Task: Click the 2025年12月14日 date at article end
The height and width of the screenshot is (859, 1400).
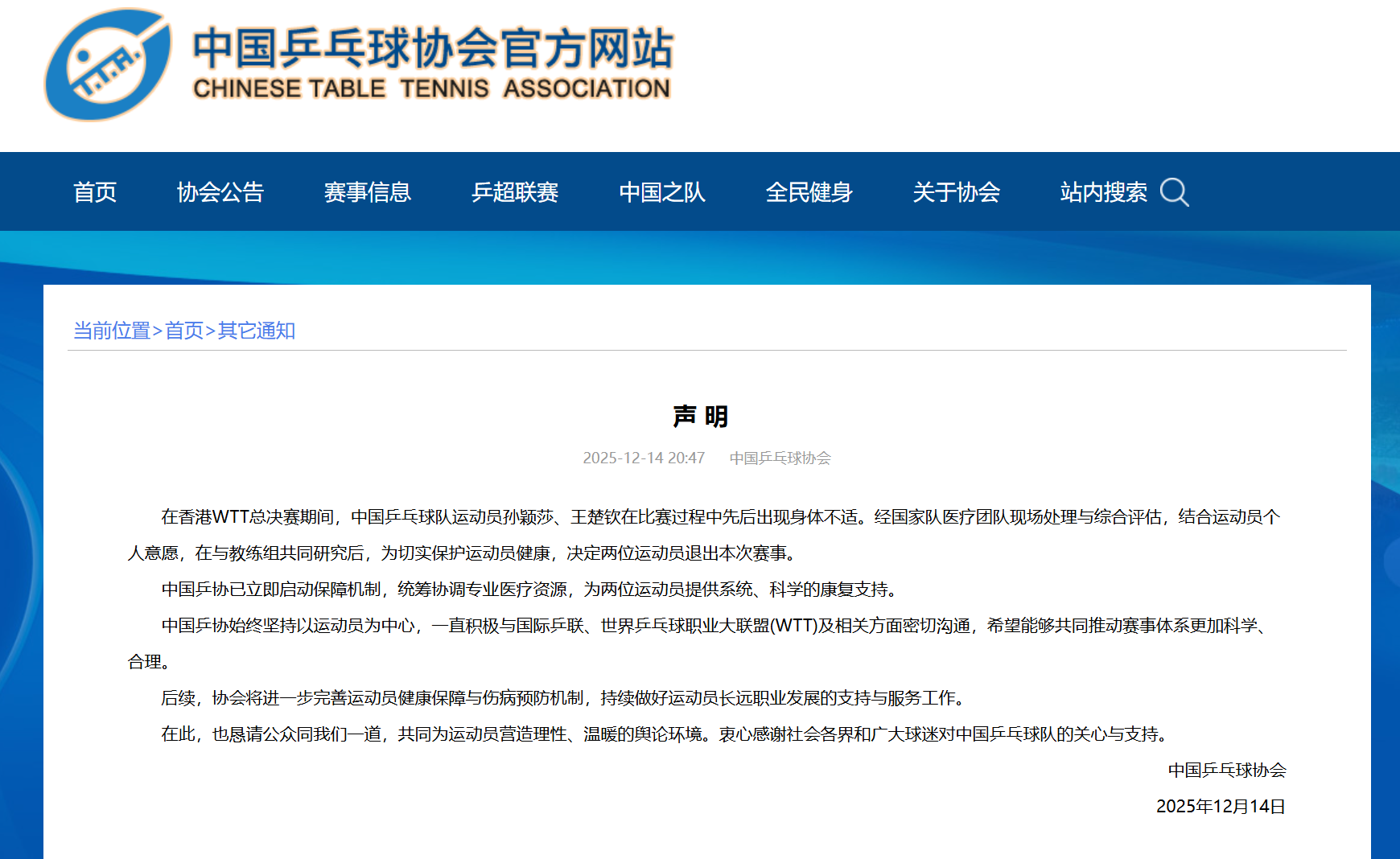Action: [x=1220, y=807]
